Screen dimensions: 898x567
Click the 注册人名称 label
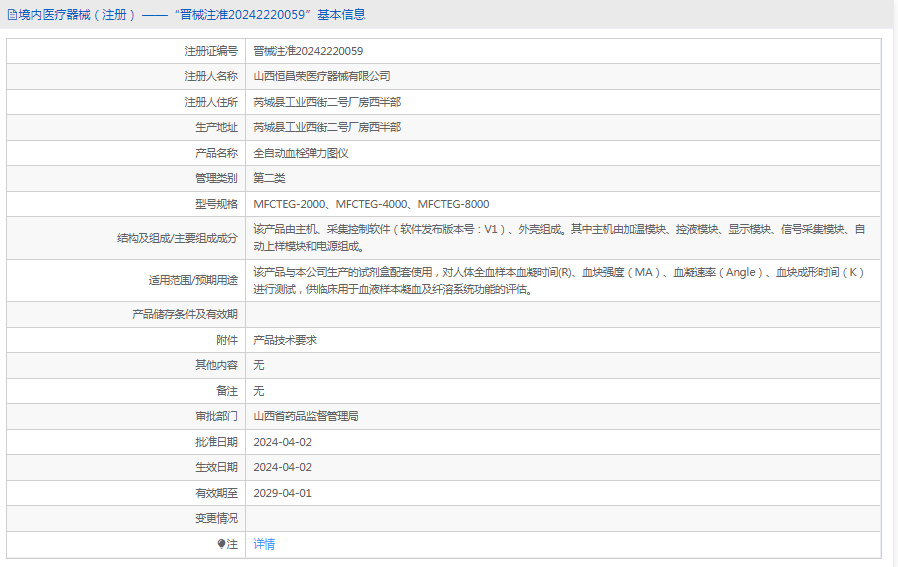(x=211, y=76)
